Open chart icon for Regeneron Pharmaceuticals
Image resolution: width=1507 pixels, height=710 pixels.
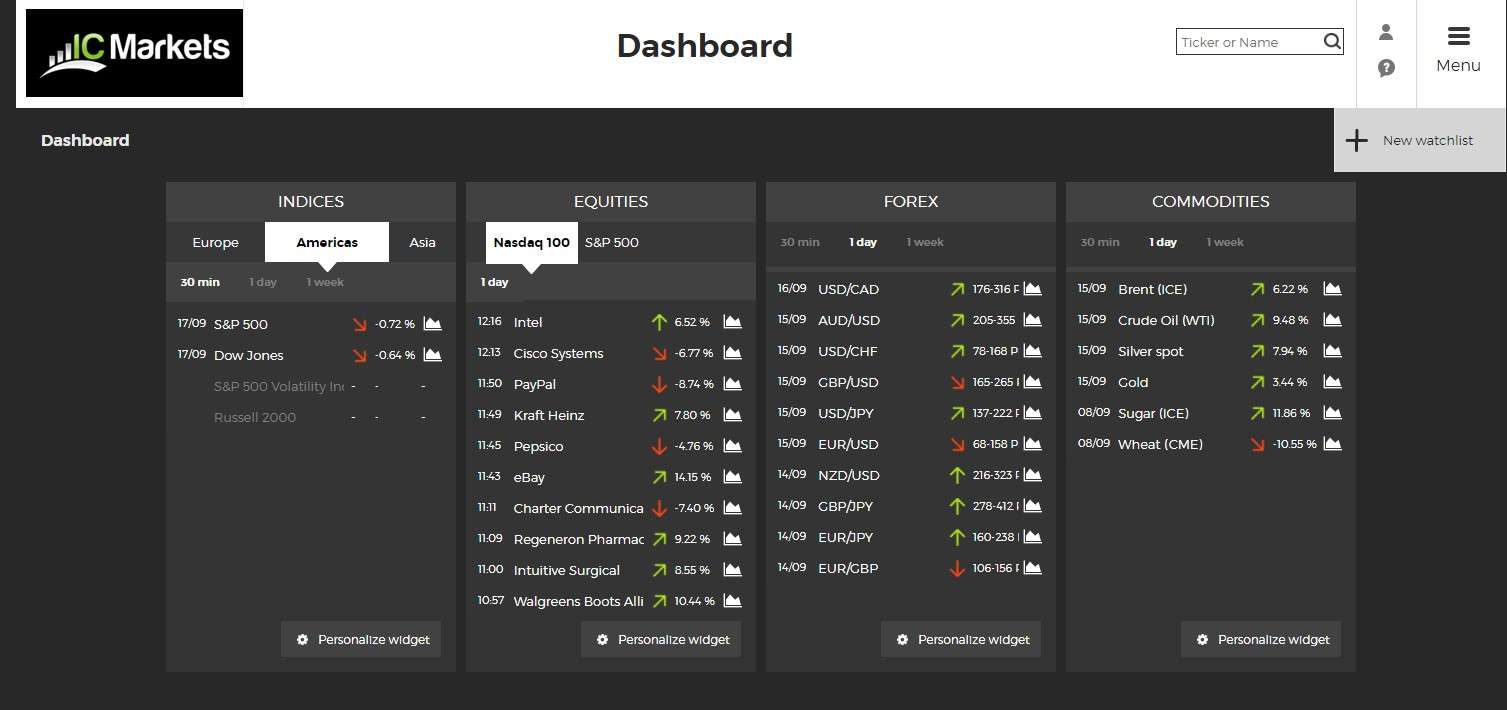[732, 539]
